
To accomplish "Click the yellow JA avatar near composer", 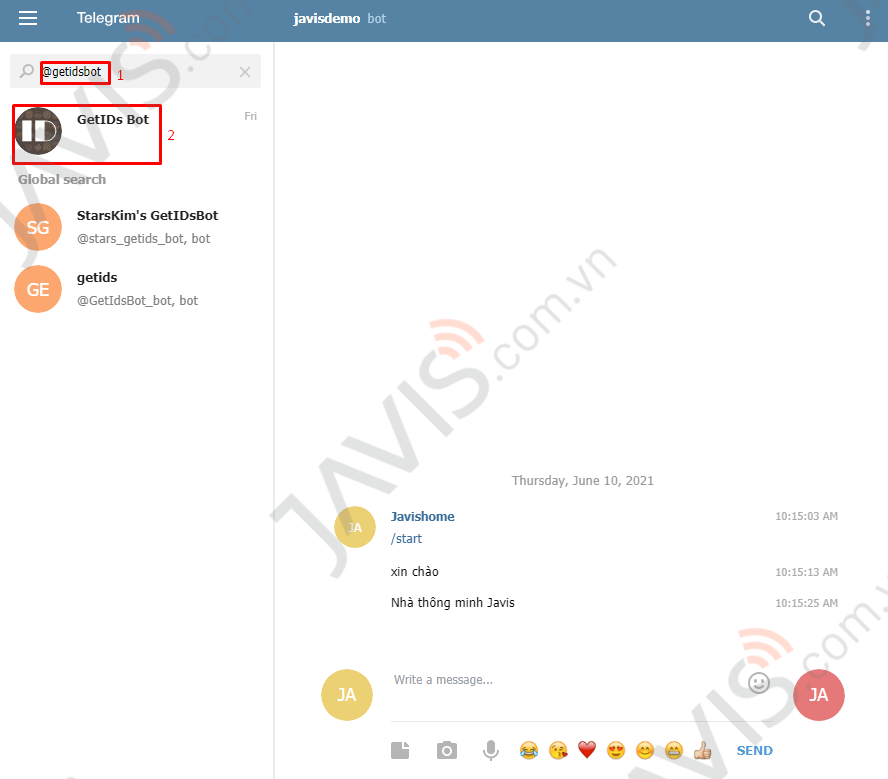I will point(347,695).
